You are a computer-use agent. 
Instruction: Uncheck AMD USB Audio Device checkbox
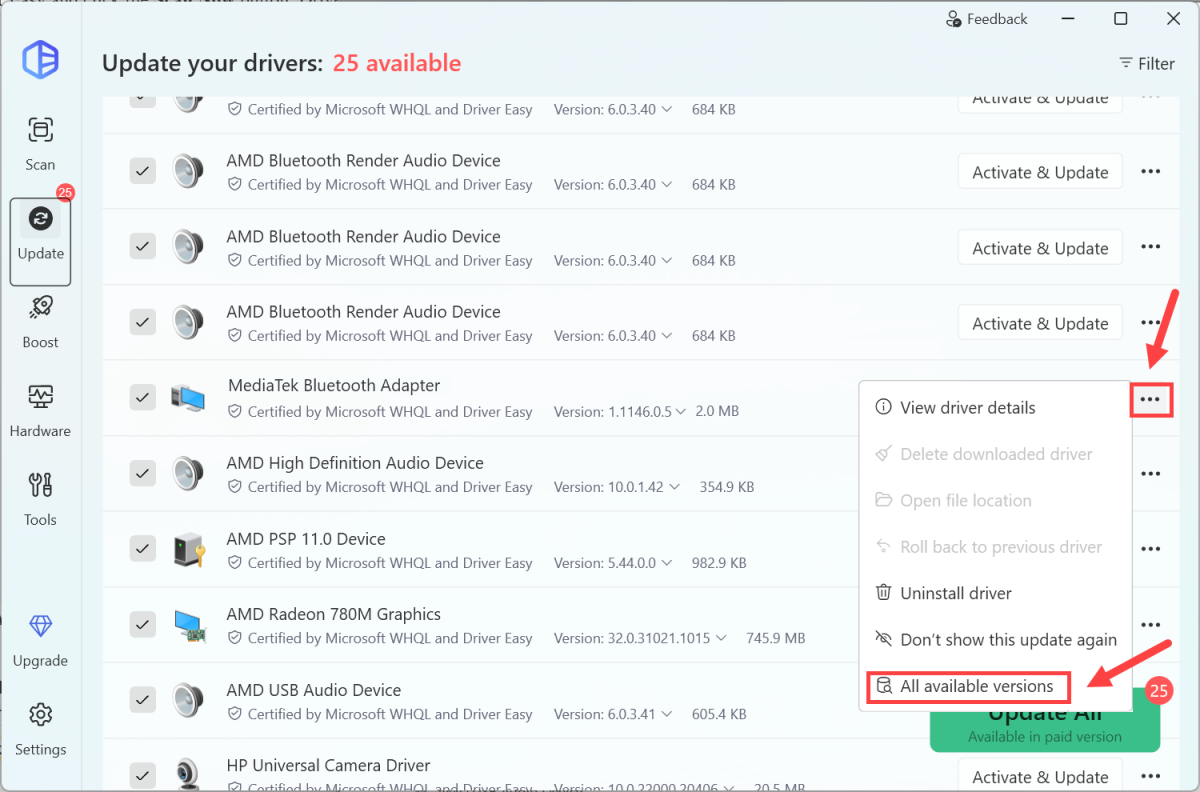tap(143, 700)
